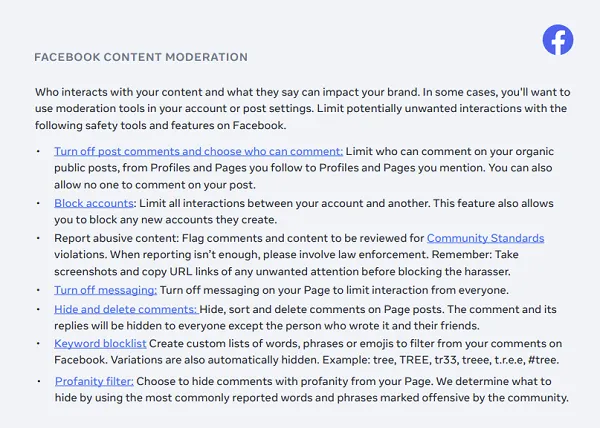Open the Community Standards link
The width and height of the screenshot is (600, 428).
pos(485,238)
